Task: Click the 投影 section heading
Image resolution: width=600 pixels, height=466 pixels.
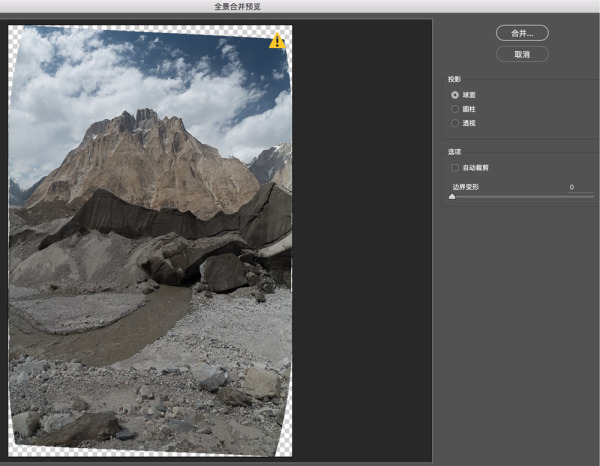Action: (x=454, y=79)
